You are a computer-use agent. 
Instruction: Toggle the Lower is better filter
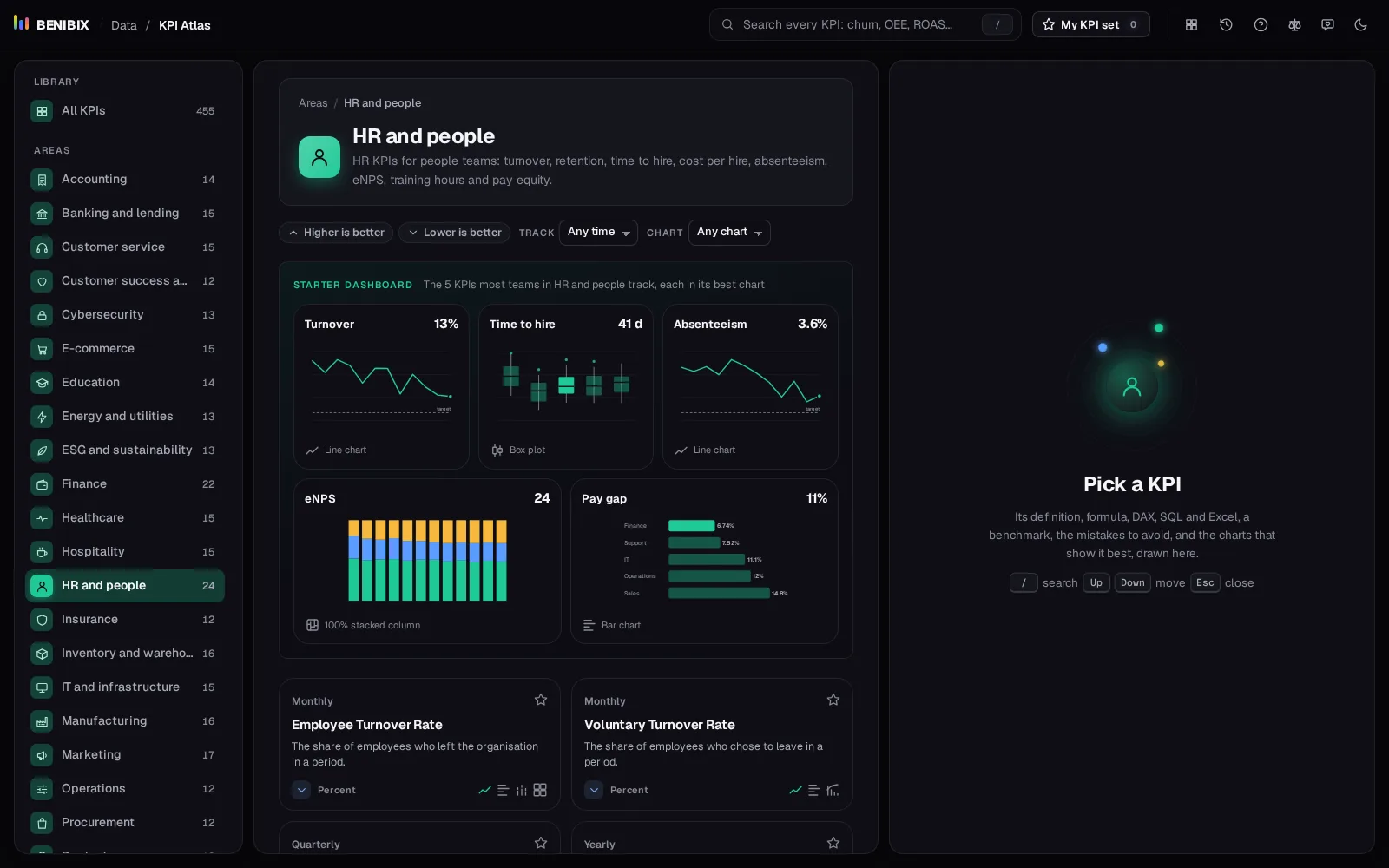(454, 233)
